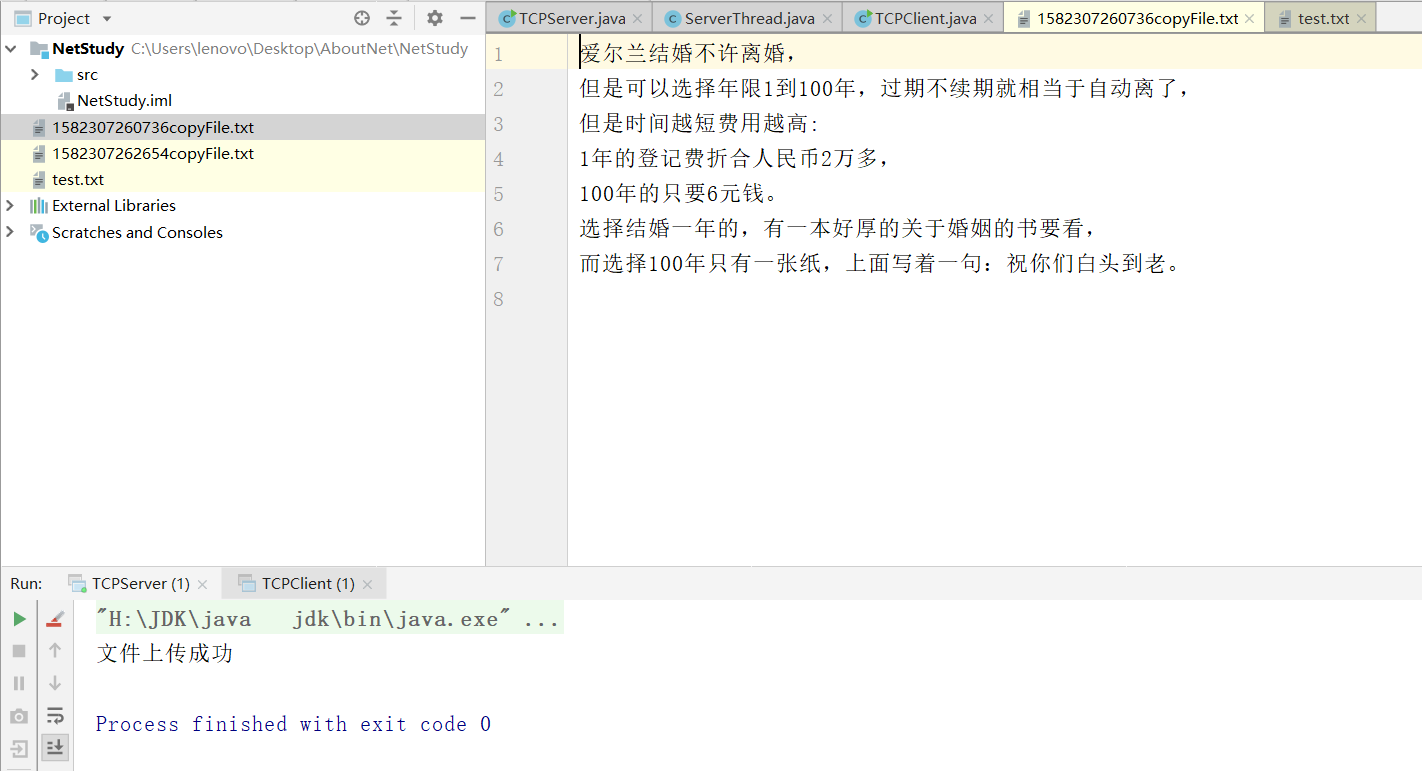Close the TCPServer.java tab
The width and height of the screenshot is (1422, 771).
tap(638, 19)
